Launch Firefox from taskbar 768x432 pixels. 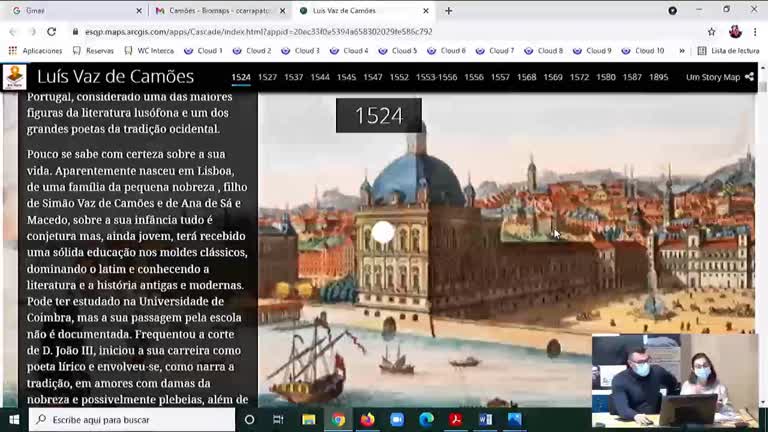pos(367,420)
